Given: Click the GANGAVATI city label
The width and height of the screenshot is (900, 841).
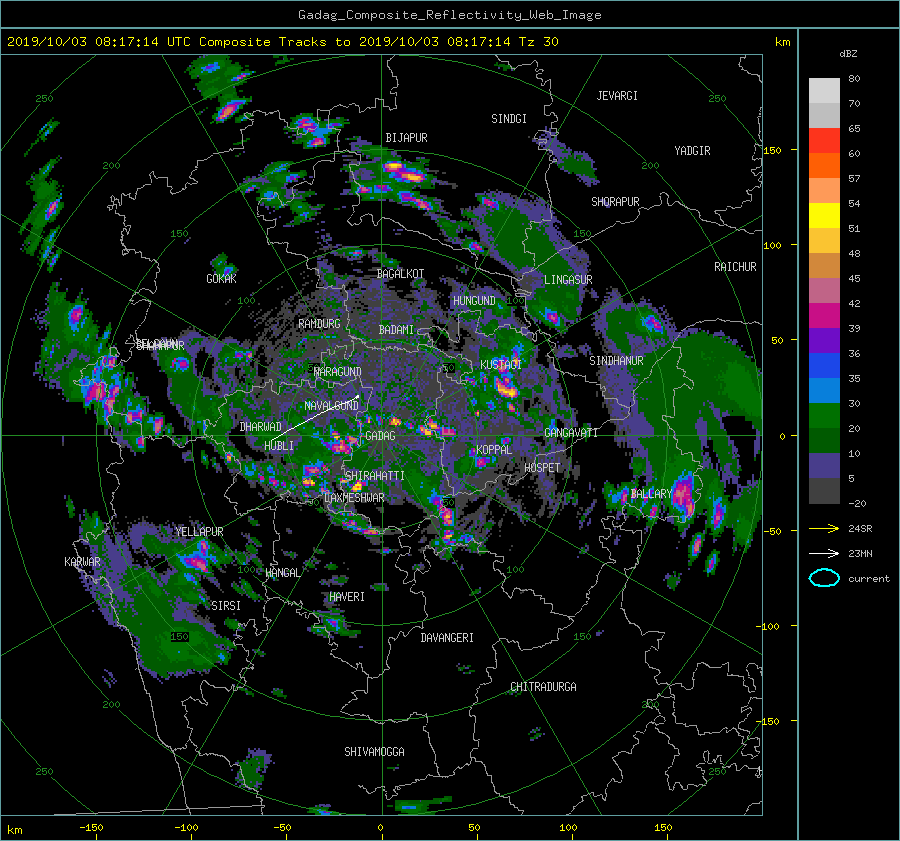Looking at the screenshot, I should click(571, 432).
